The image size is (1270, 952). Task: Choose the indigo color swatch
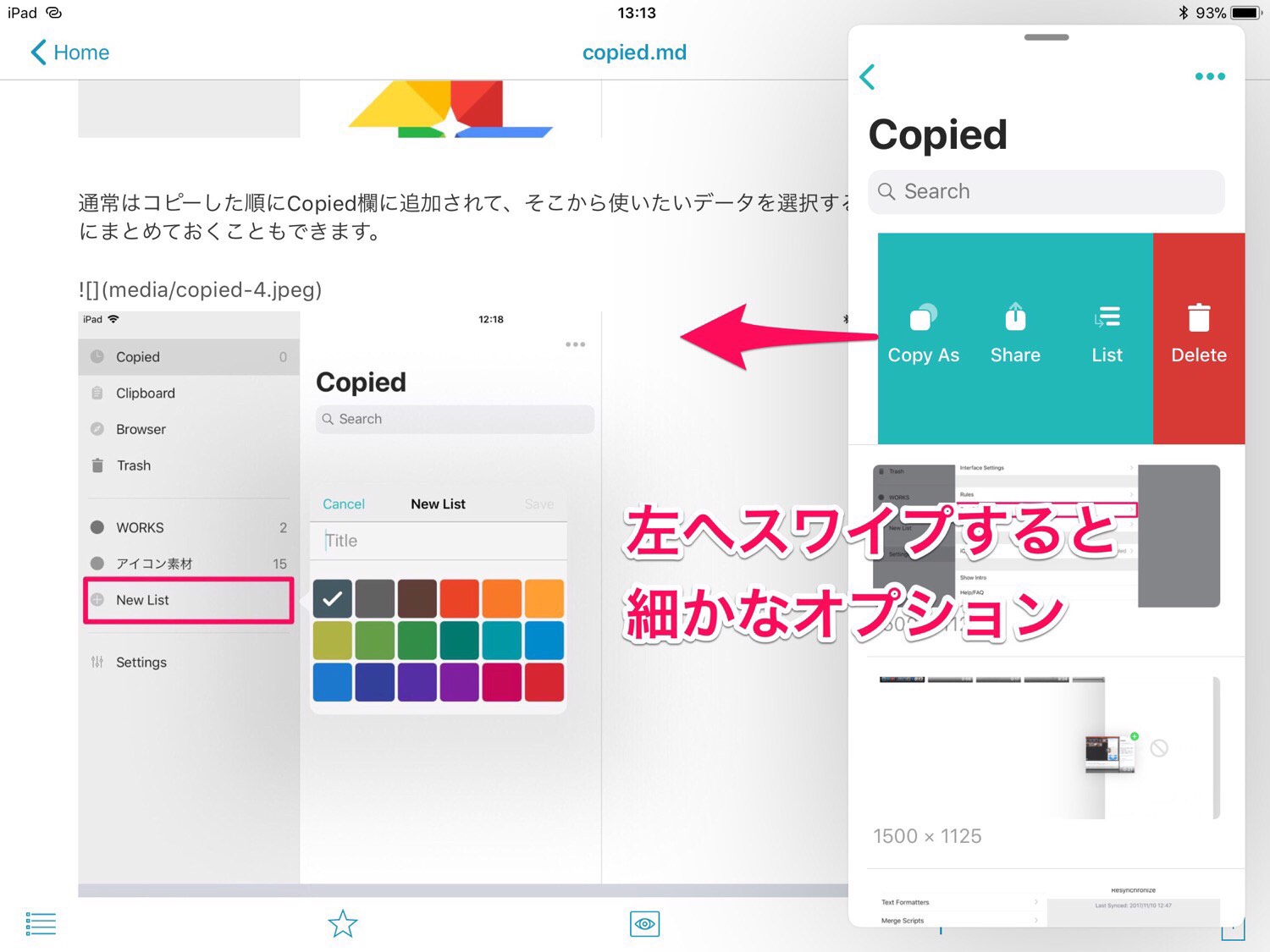[x=375, y=683]
